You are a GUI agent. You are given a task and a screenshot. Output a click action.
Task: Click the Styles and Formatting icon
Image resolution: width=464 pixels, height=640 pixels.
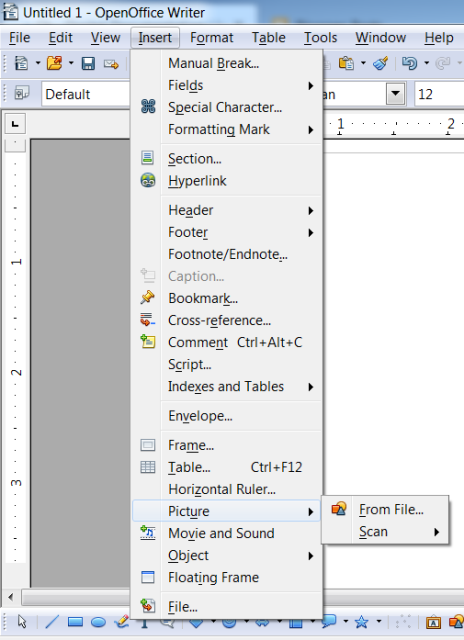pyautogui.click(x=22, y=93)
